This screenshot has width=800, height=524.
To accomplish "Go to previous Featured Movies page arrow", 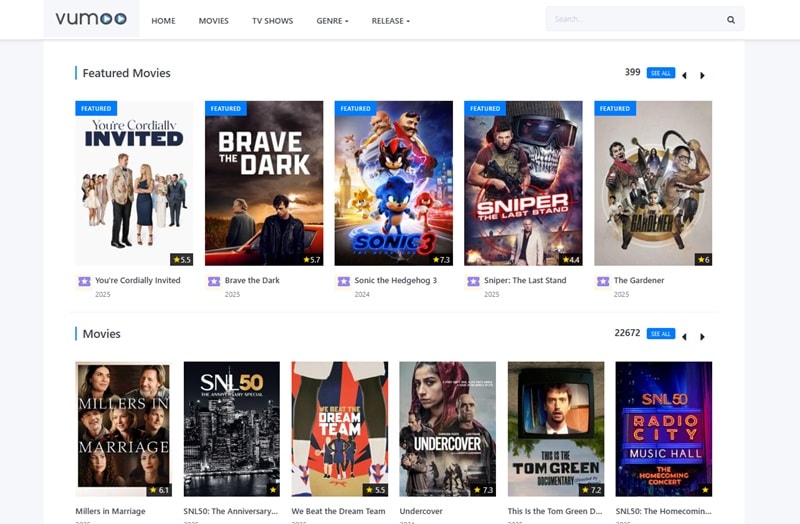I will (x=685, y=76).
